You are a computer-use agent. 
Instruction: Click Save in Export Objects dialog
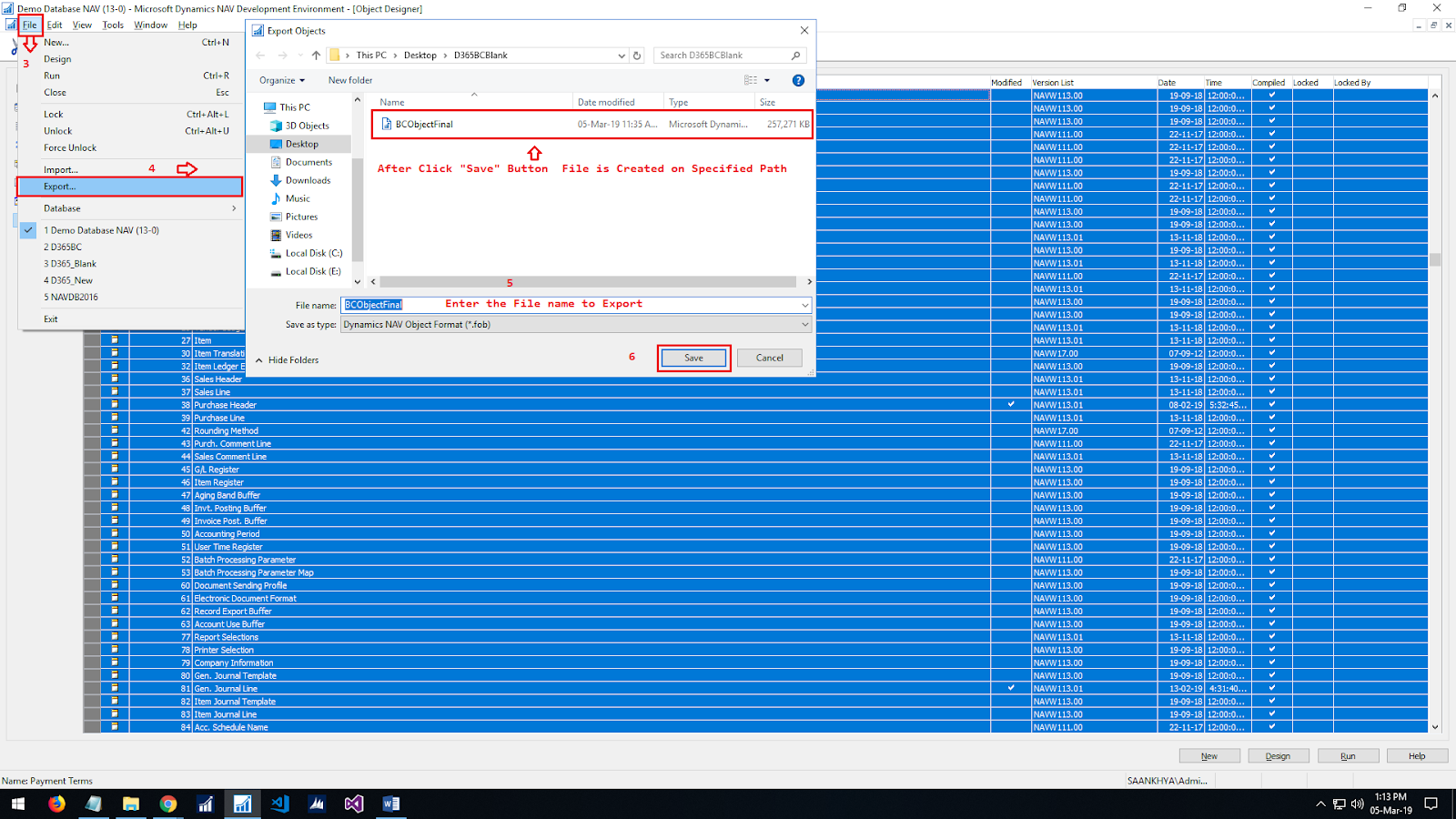coord(693,358)
